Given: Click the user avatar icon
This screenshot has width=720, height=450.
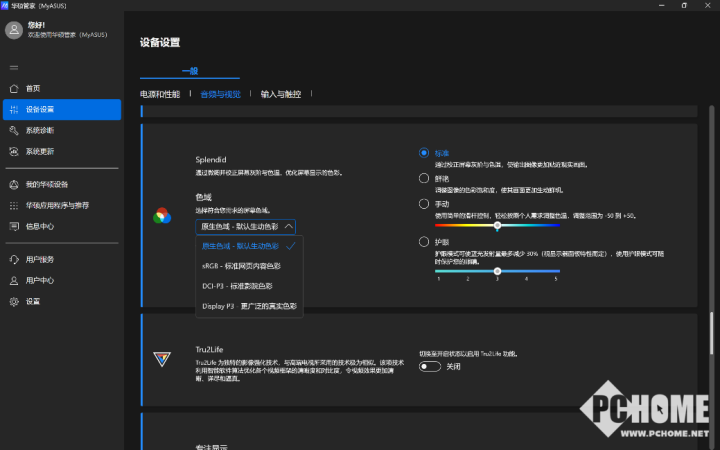Looking at the screenshot, I should click(14, 30).
